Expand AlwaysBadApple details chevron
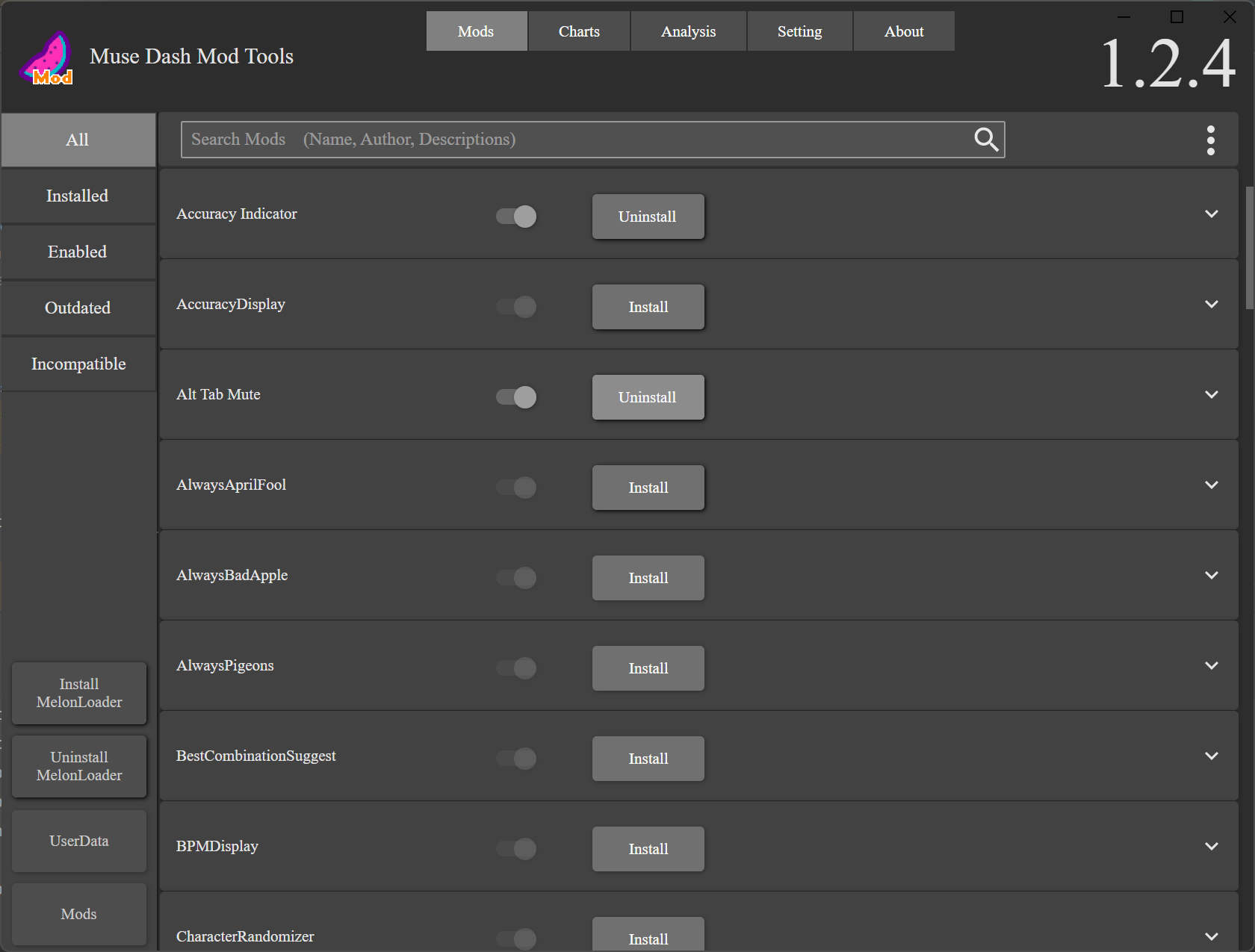1255x952 pixels. click(1212, 576)
